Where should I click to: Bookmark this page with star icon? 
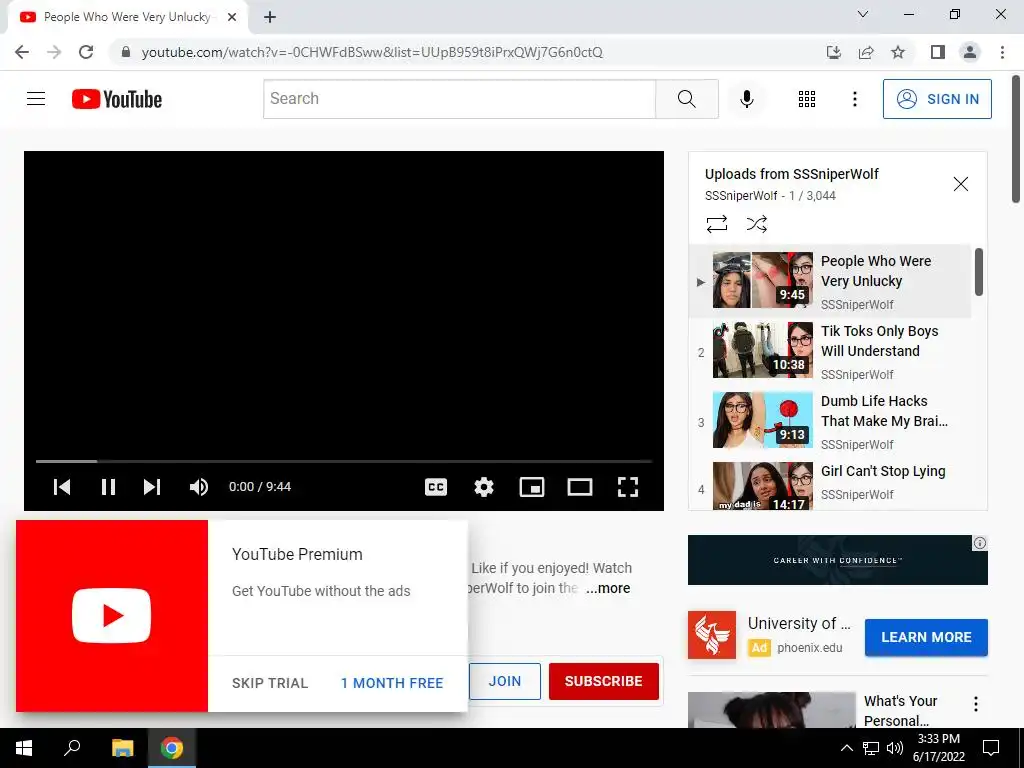click(899, 52)
